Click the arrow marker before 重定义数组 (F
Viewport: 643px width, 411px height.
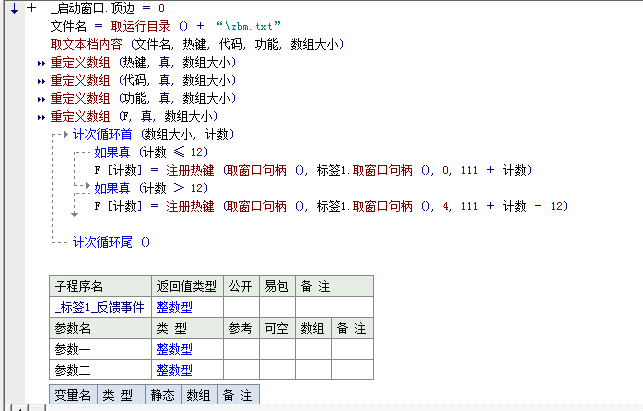41,116
